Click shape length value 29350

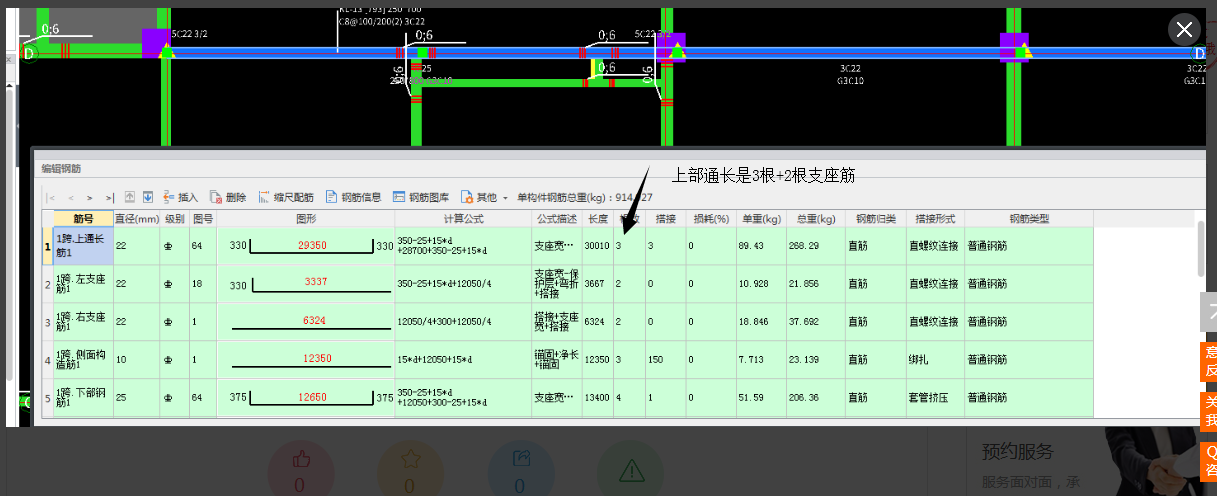[312, 245]
